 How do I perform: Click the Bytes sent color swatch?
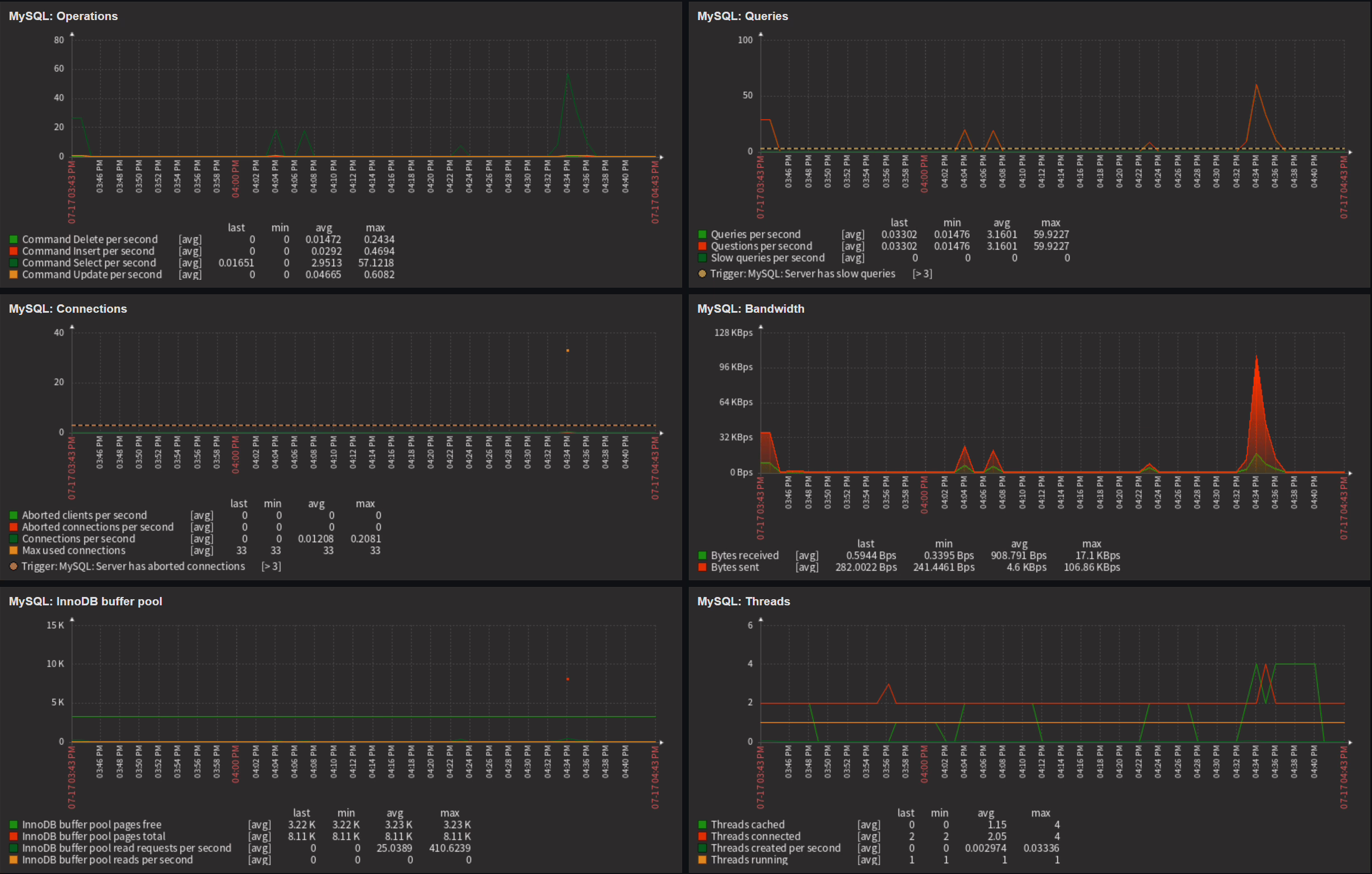pos(702,567)
